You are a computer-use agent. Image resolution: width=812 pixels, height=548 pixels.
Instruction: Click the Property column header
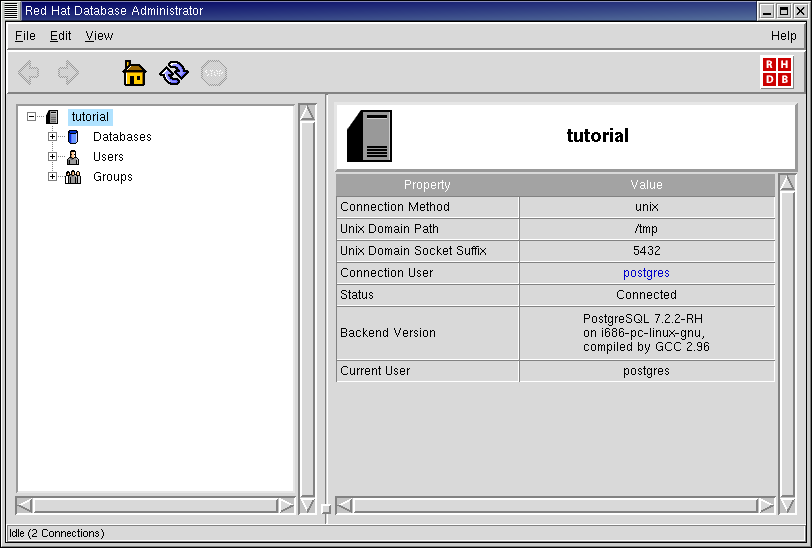click(x=427, y=185)
